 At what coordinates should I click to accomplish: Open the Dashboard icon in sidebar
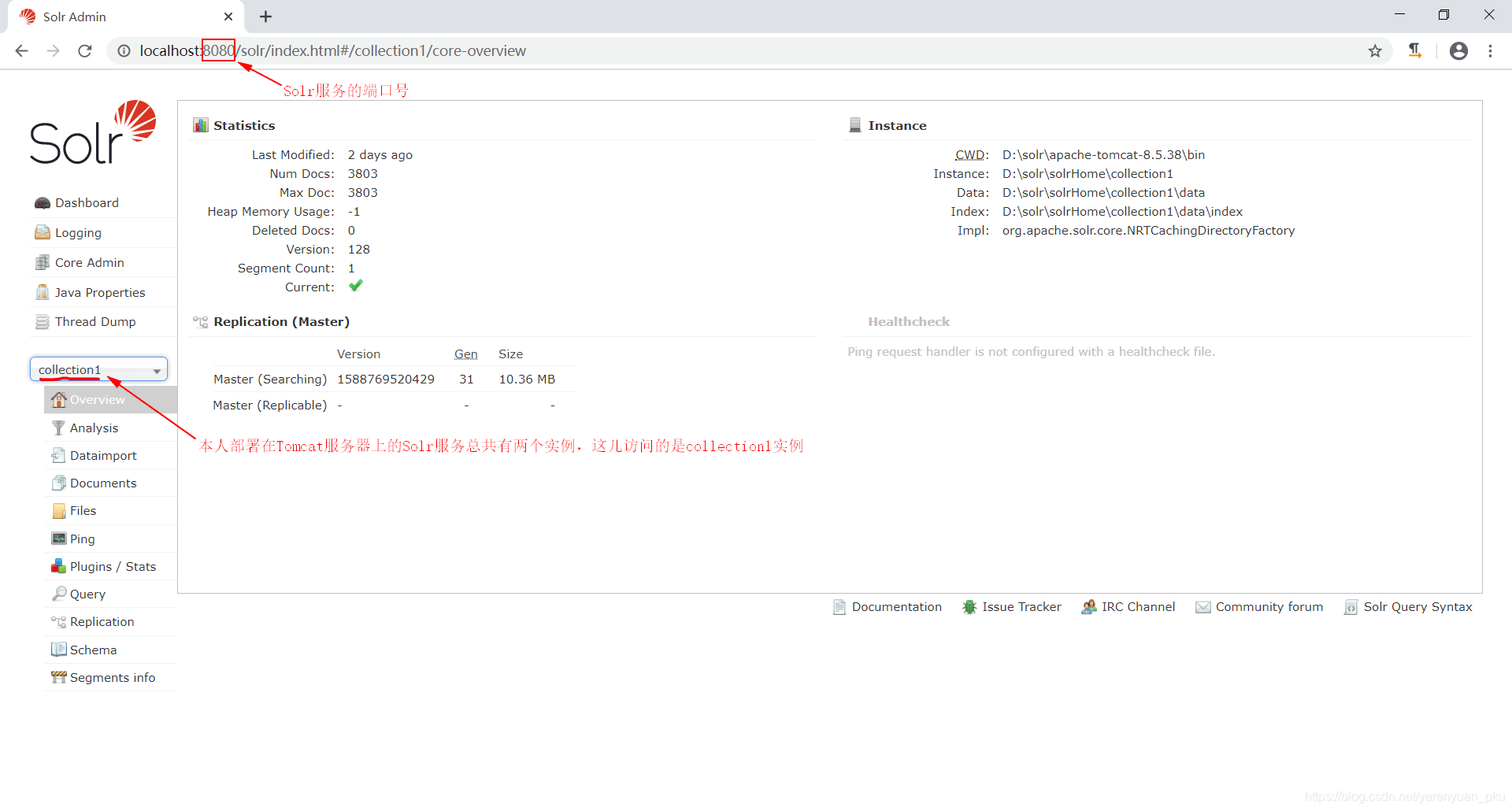click(x=43, y=203)
